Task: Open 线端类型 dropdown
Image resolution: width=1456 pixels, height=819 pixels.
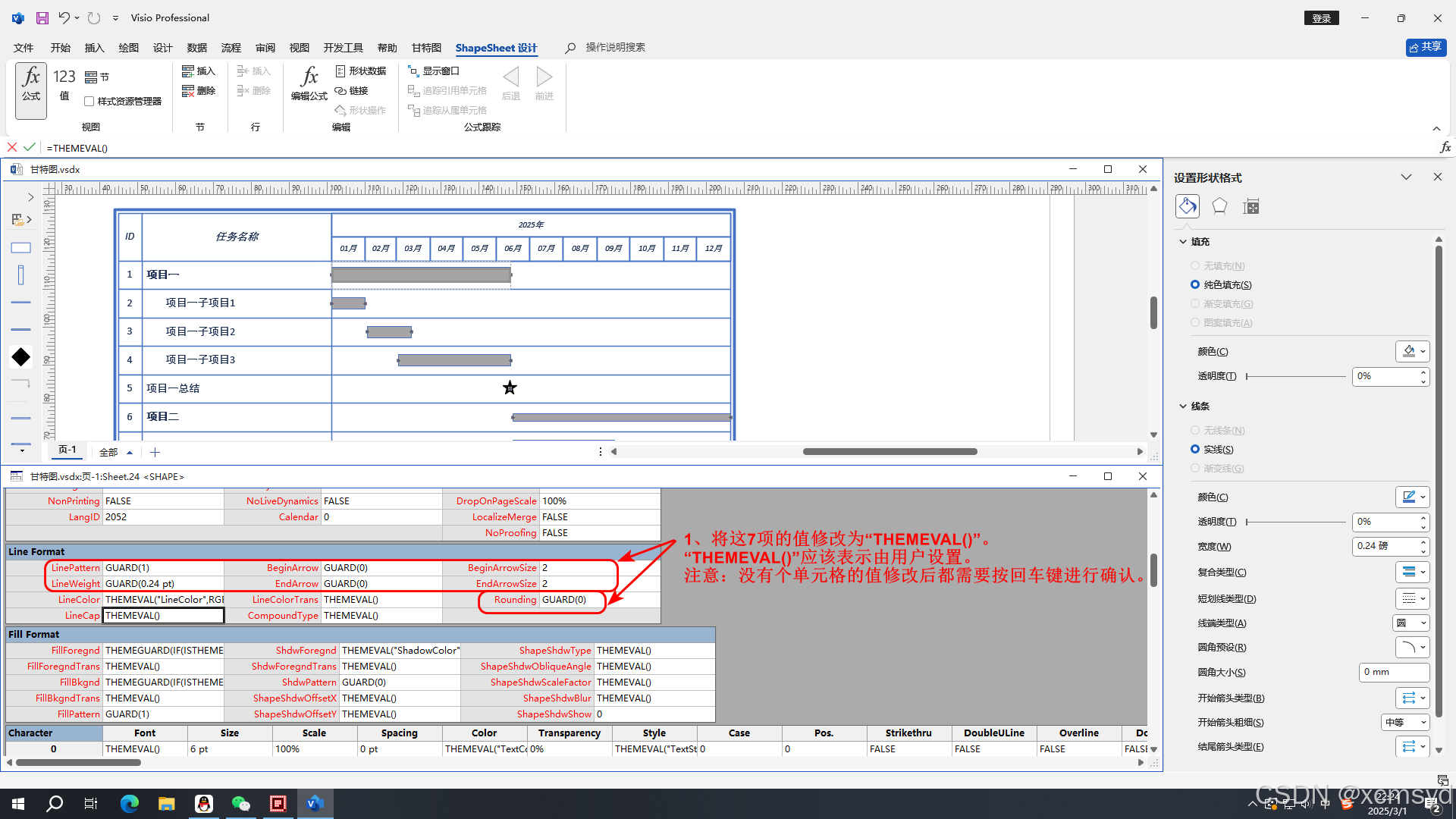Action: [1410, 623]
